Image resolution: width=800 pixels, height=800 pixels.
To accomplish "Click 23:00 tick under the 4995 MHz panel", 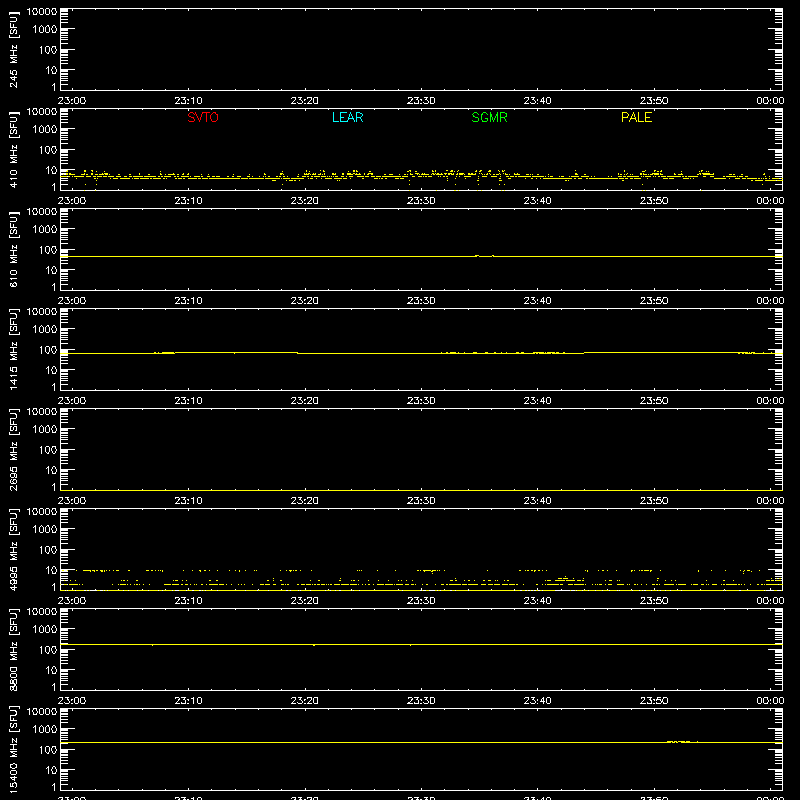I will pyautogui.click(x=72, y=601).
